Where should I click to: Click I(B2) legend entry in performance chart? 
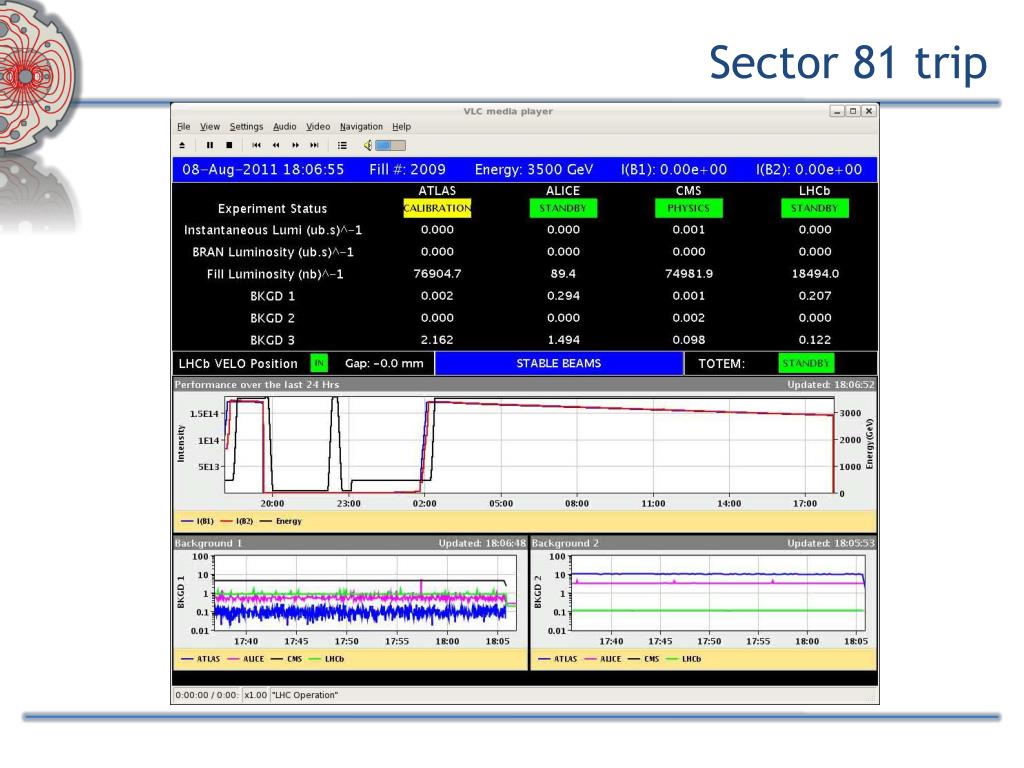[x=236, y=521]
